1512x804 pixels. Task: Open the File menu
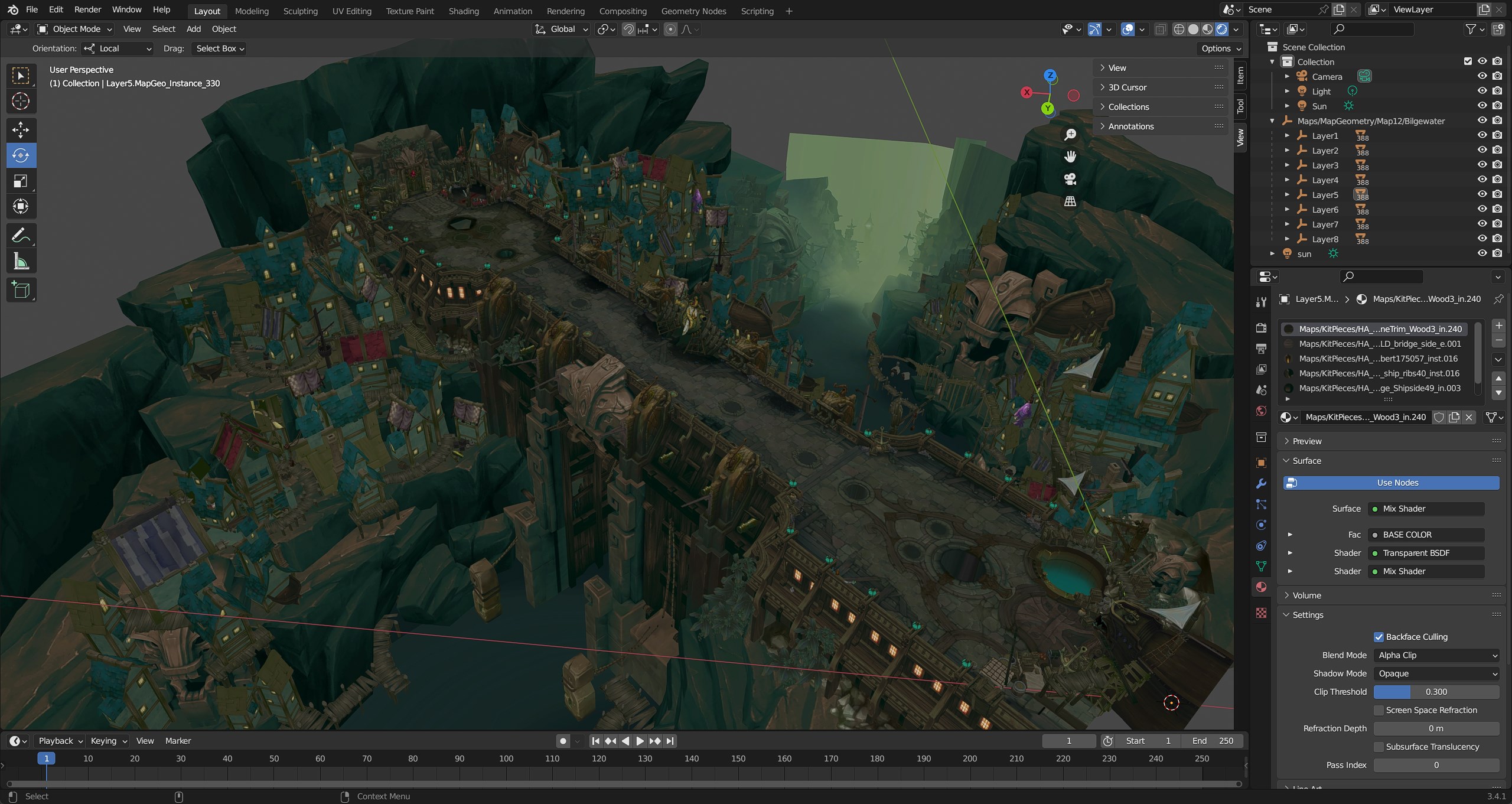32,10
